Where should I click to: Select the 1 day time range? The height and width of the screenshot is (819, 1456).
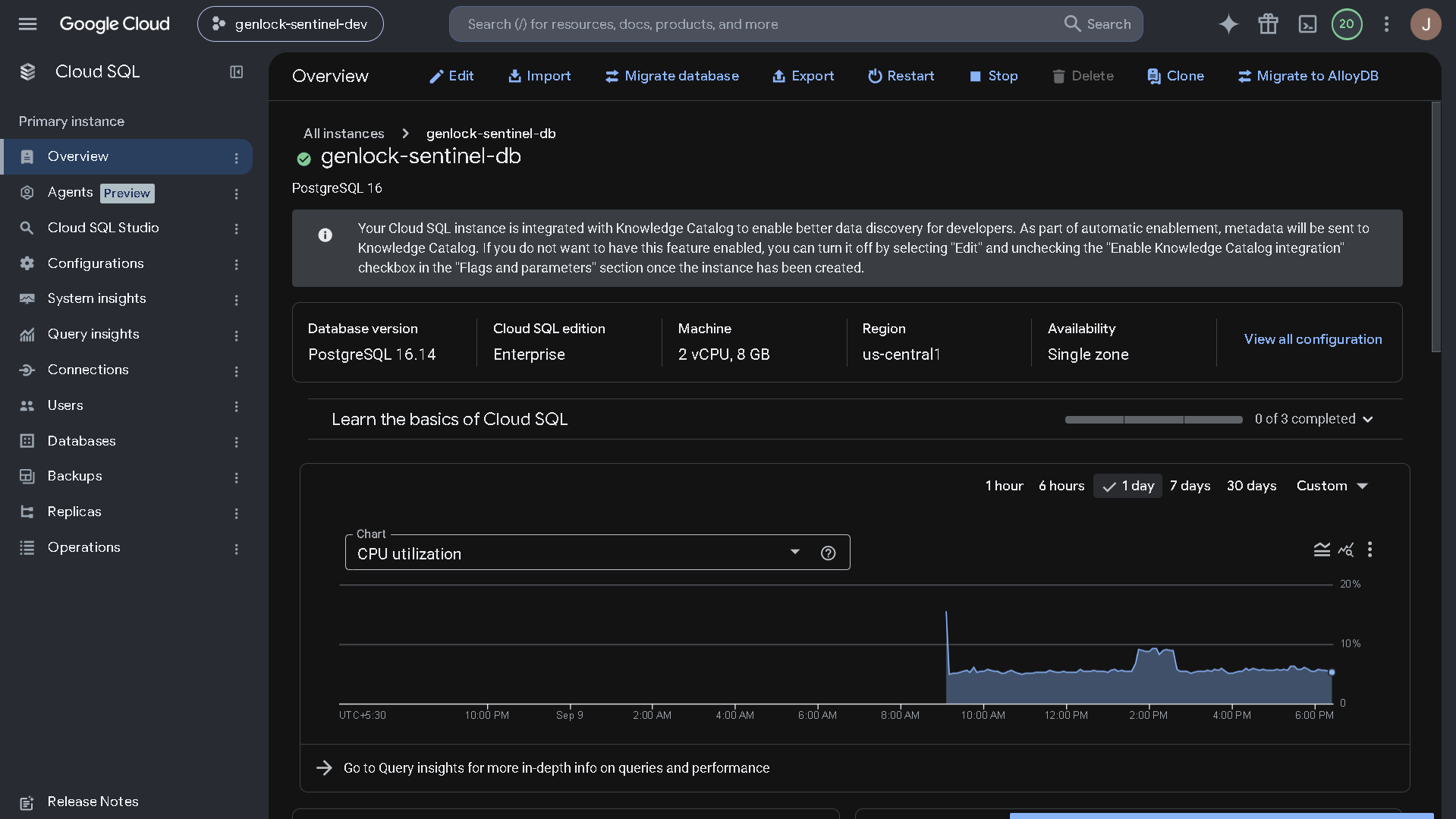click(x=1127, y=486)
